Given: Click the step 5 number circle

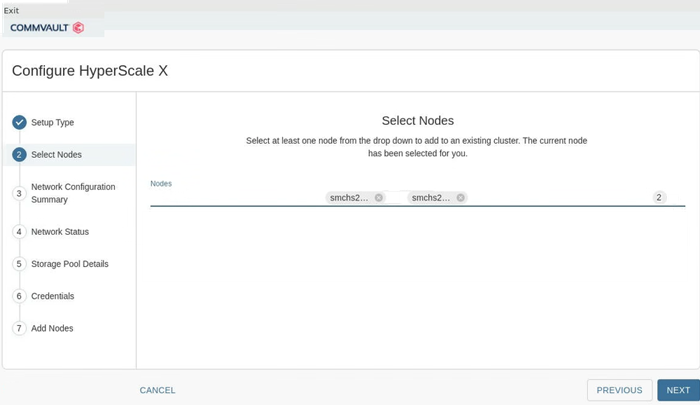Looking at the screenshot, I should pyautogui.click(x=19, y=264).
